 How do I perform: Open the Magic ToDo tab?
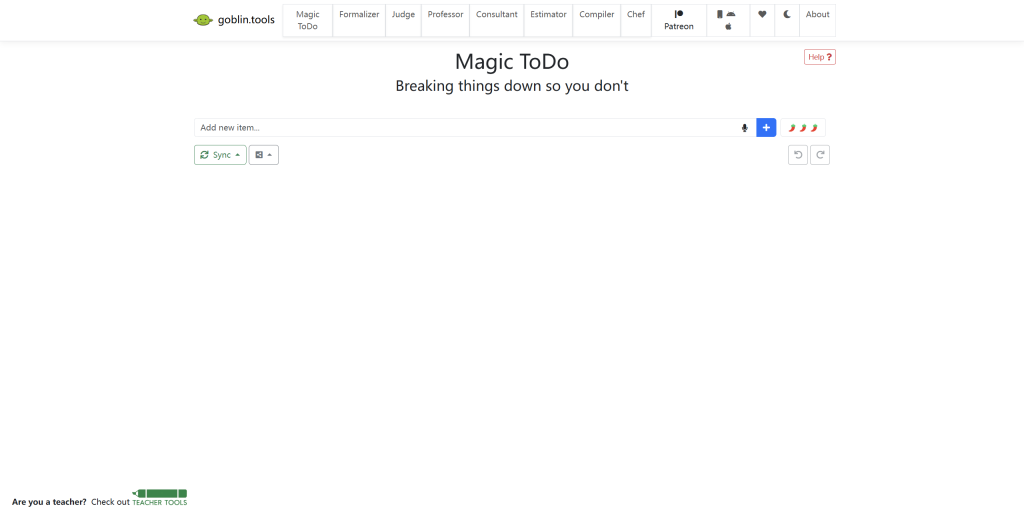click(308, 20)
